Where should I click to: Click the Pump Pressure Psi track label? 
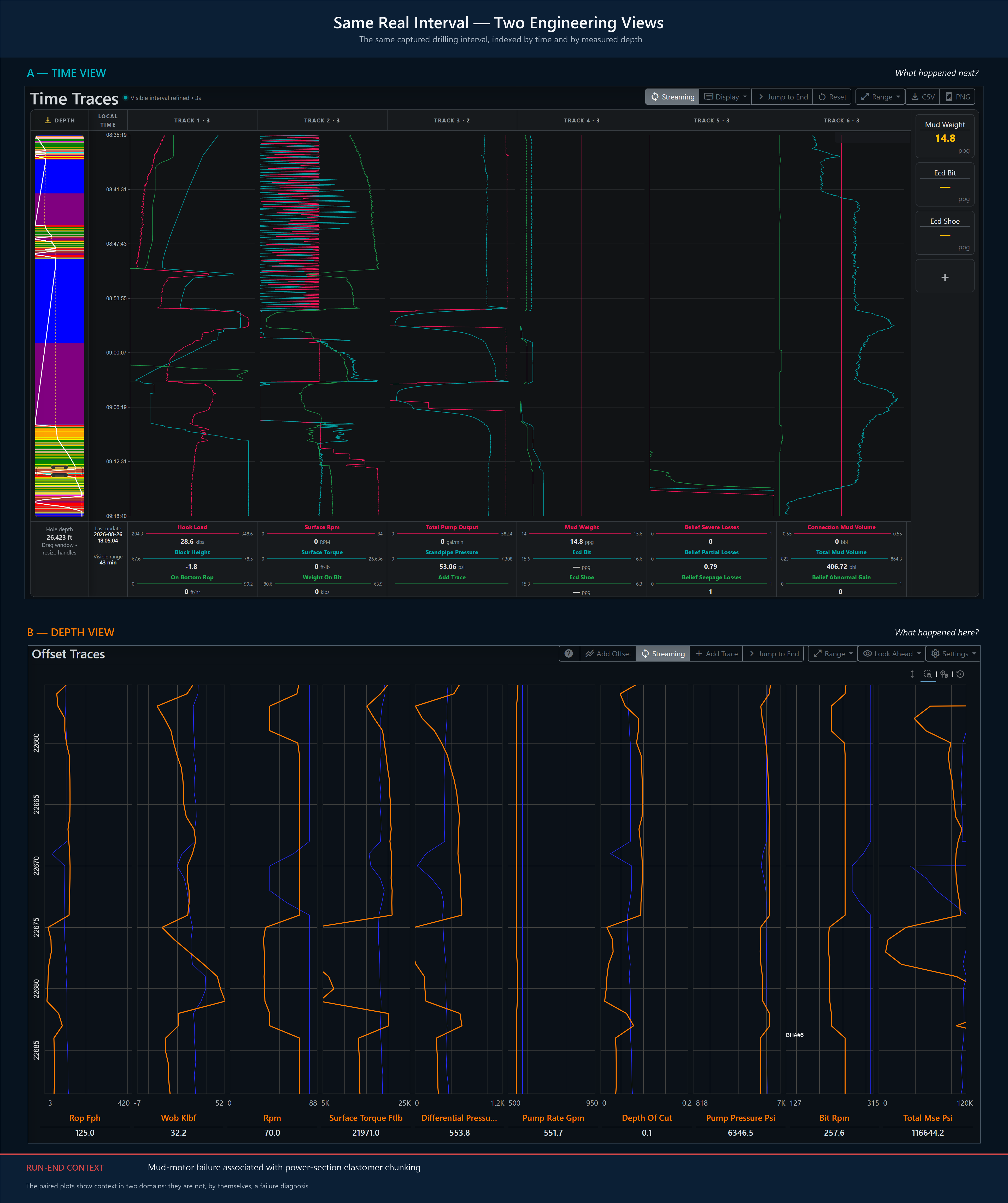740,1118
